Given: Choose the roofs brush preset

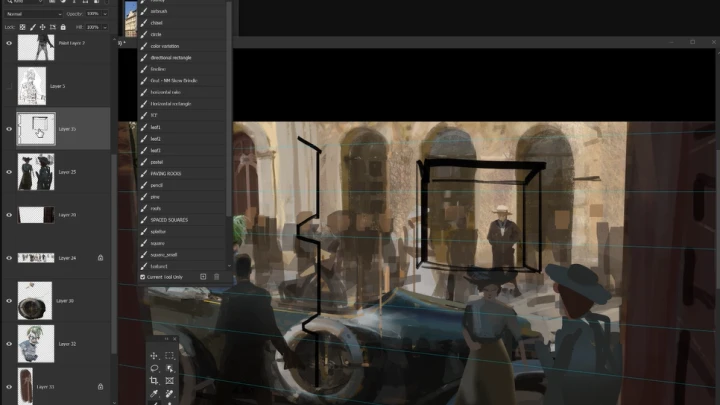Looking at the screenshot, I should coord(182,208).
